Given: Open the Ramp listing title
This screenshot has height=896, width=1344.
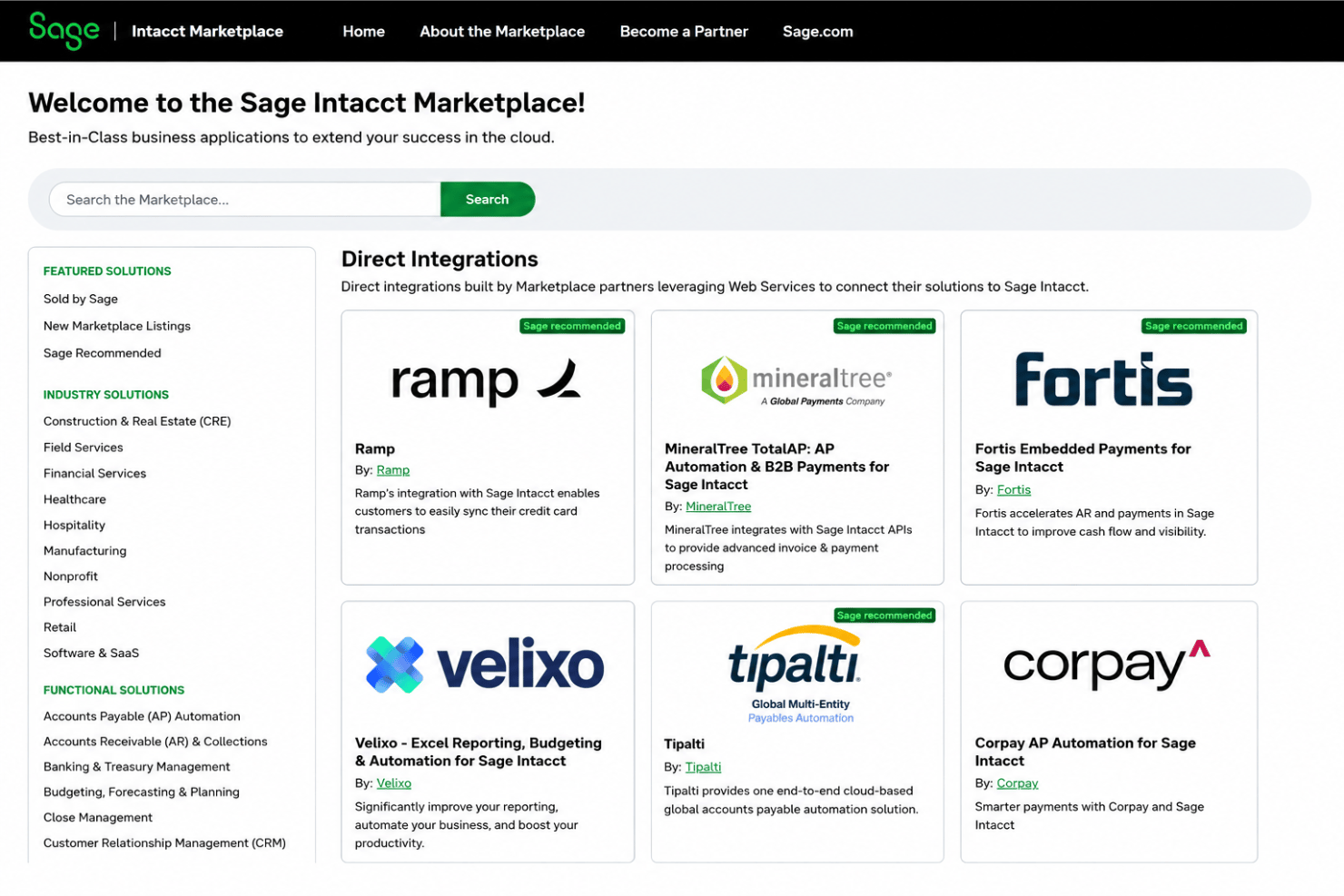Looking at the screenshot, I should click(375, 448).
